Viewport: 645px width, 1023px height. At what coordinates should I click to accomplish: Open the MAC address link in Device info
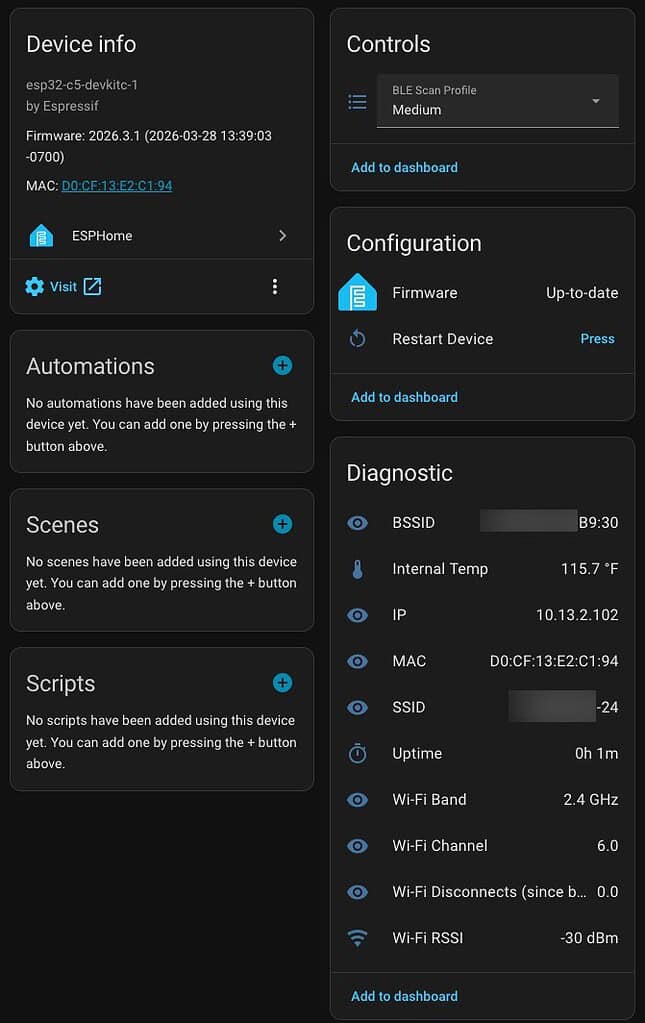click(x=117, y=186)
